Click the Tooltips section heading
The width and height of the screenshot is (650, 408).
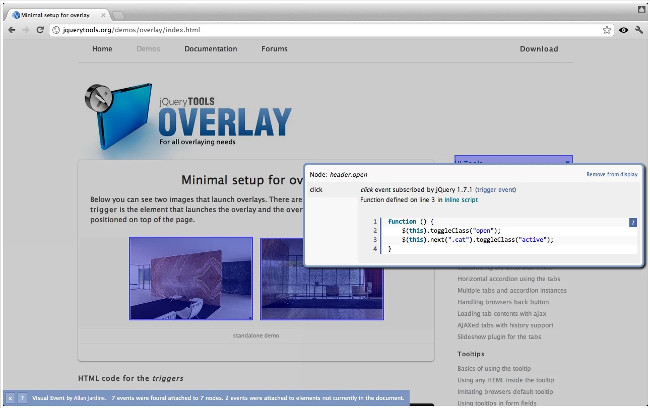tap(471, 354)
